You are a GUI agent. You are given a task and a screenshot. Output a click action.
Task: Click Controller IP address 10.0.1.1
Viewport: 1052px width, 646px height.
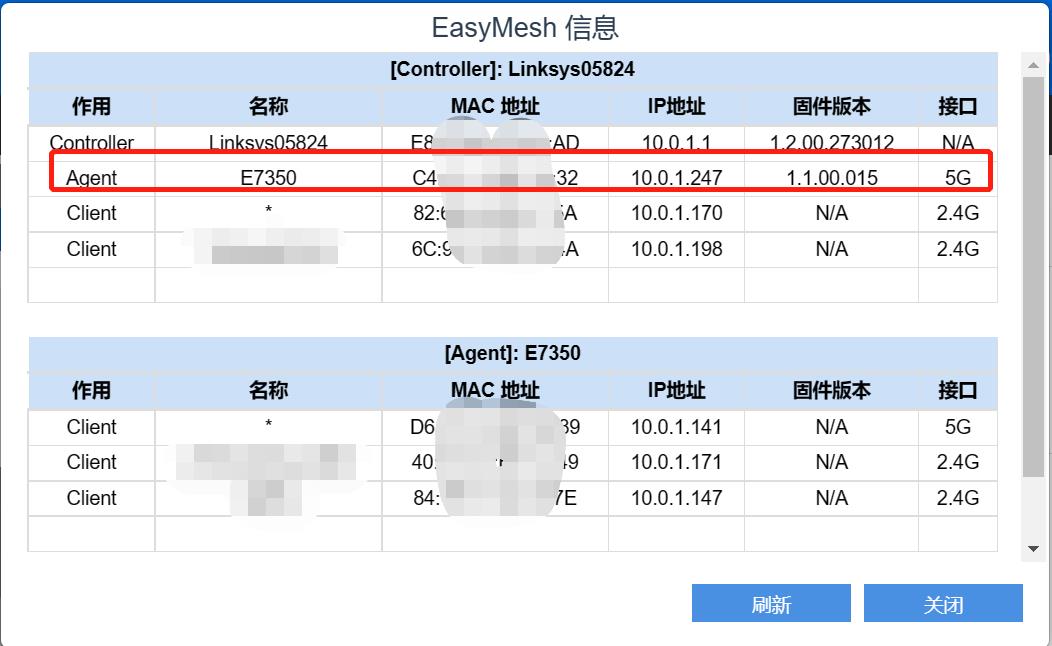[x=676, y=143]
